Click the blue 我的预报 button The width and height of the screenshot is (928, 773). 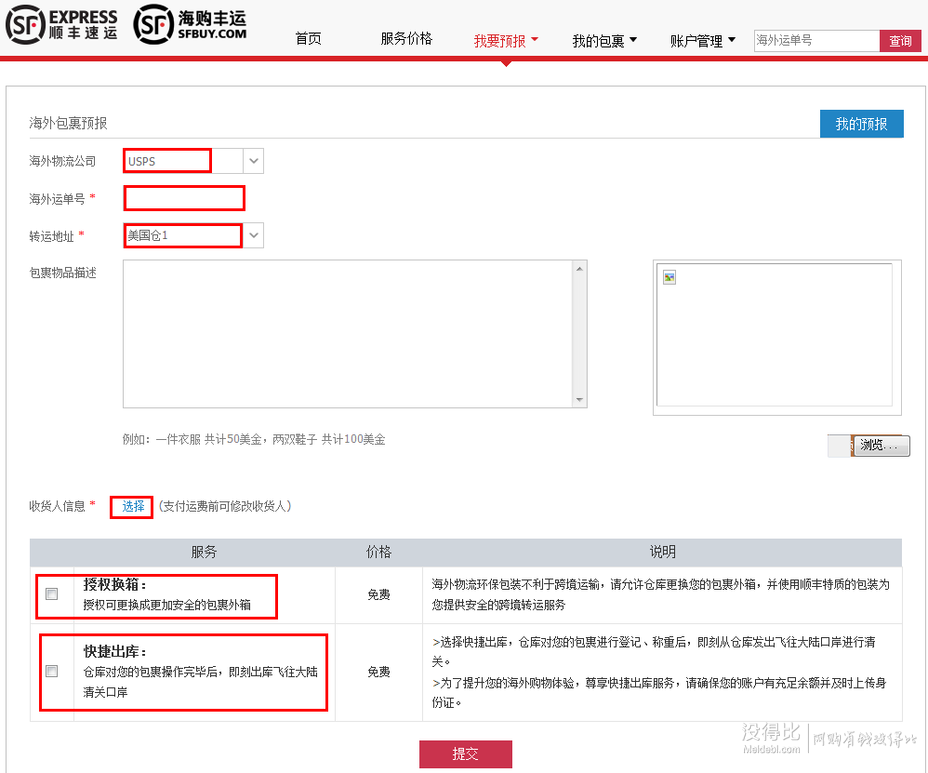(861, 124)
